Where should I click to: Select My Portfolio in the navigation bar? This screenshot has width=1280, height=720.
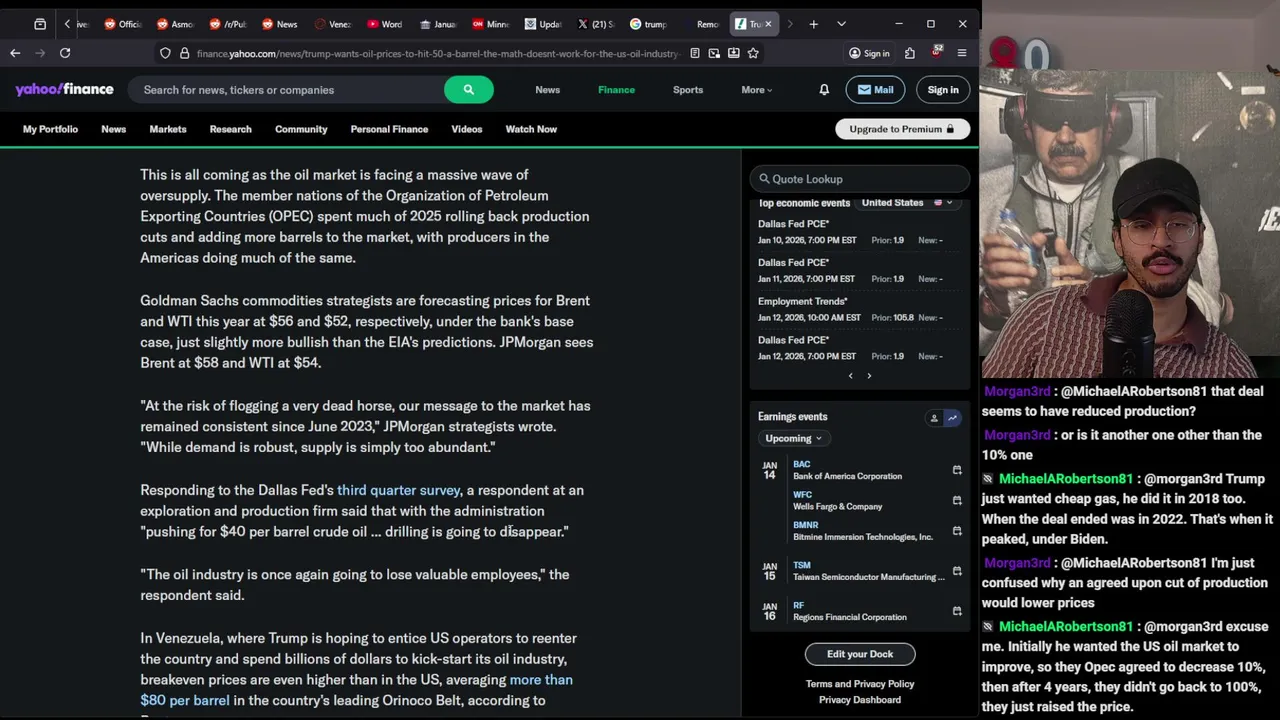tap(50, 129)
